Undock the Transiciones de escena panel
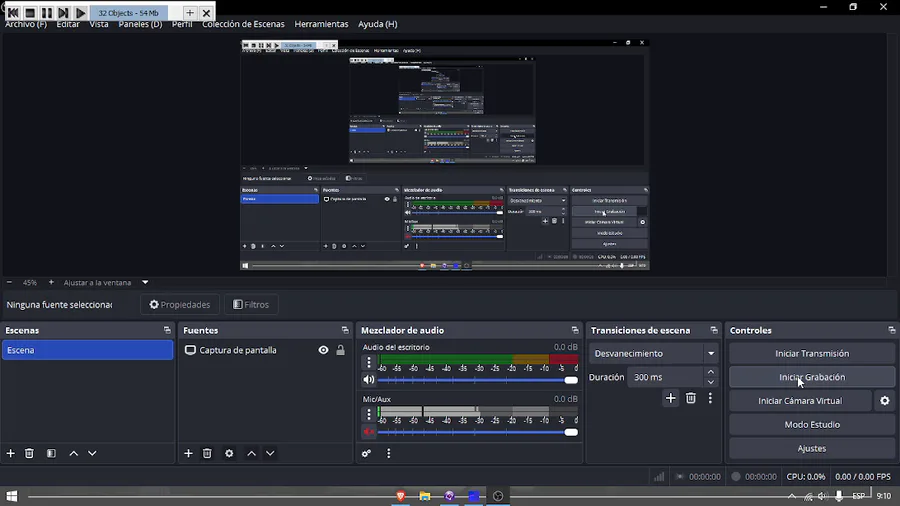Viewport: 900px width, 506px height. [714, 330]
